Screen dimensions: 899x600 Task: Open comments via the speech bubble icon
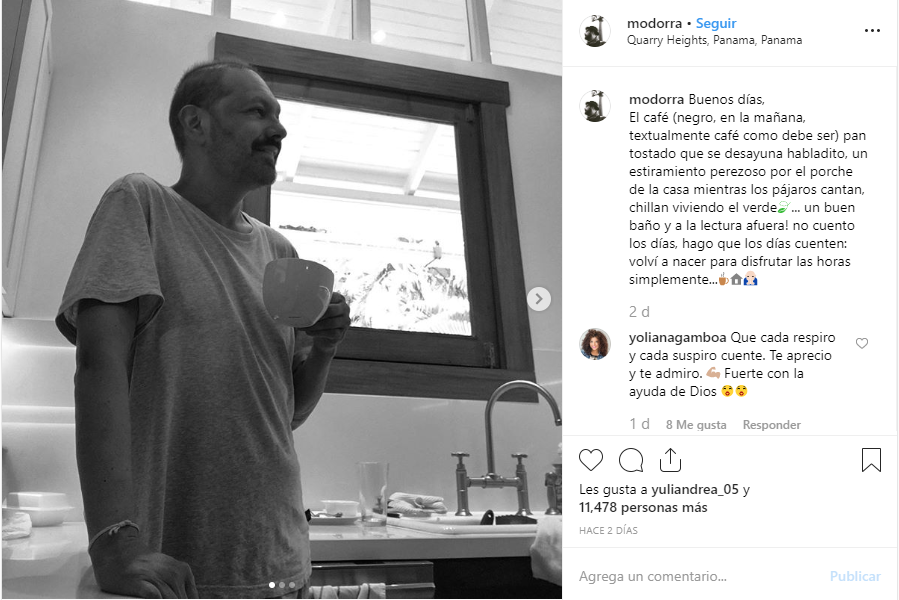[631, 460]
